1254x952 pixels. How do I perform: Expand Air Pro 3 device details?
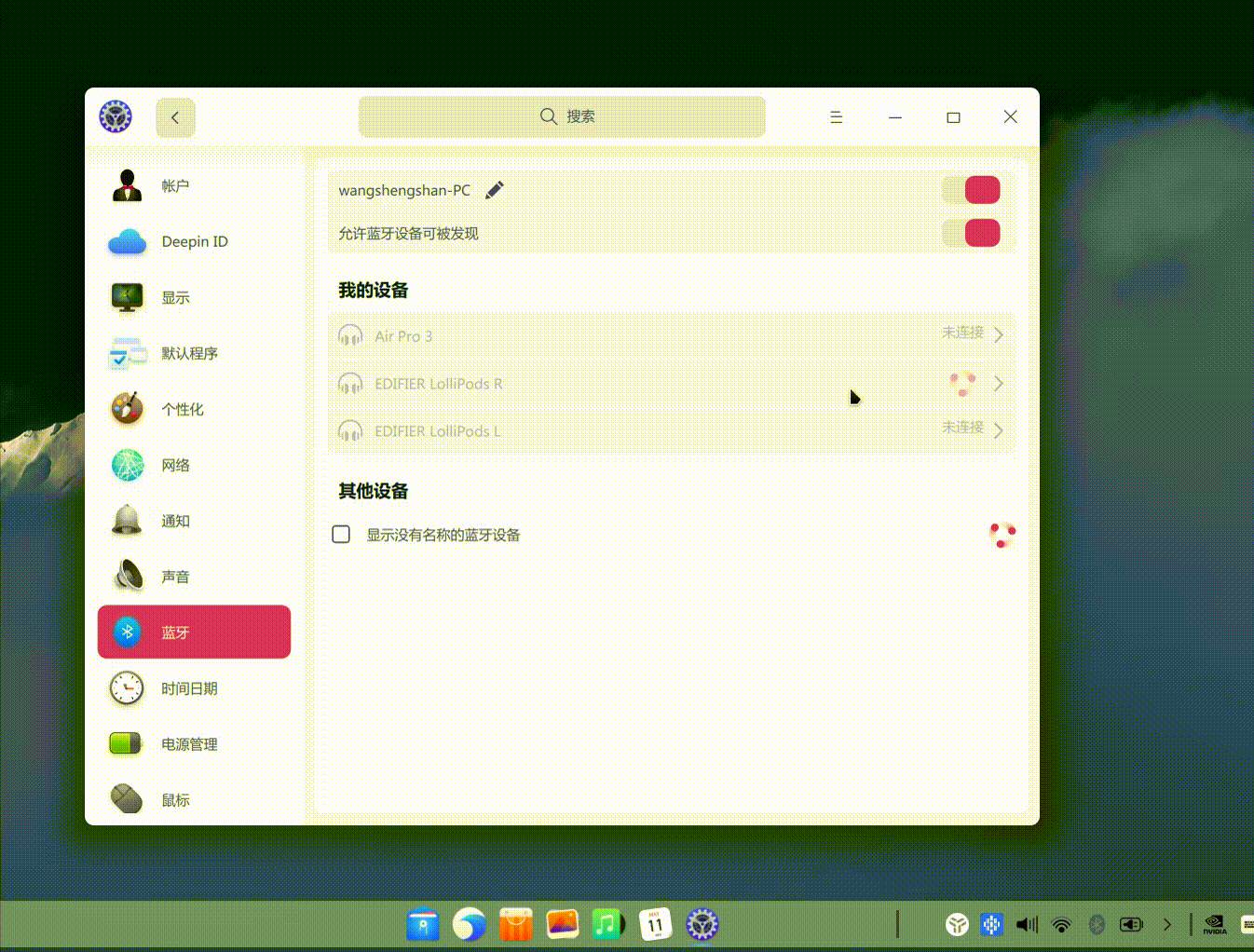click(998, 333)
